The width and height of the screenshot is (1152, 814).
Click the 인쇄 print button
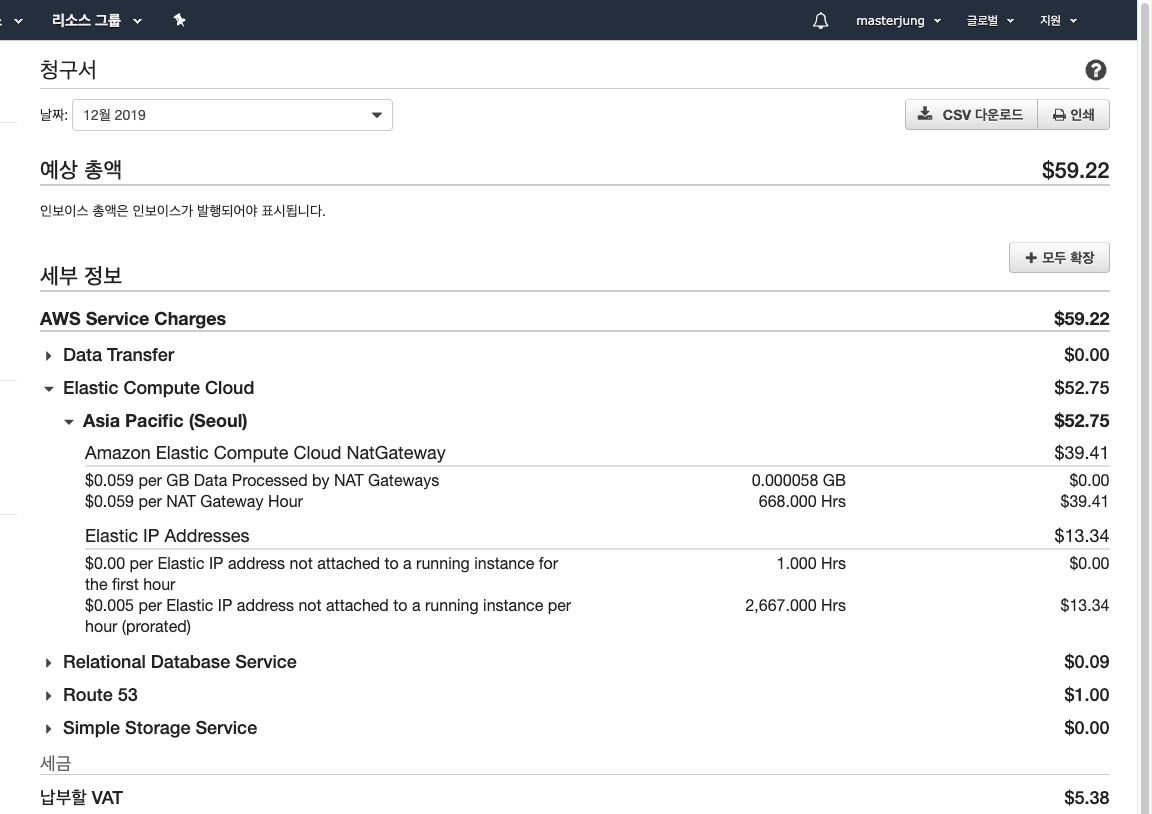click(x=1073, y=115)
